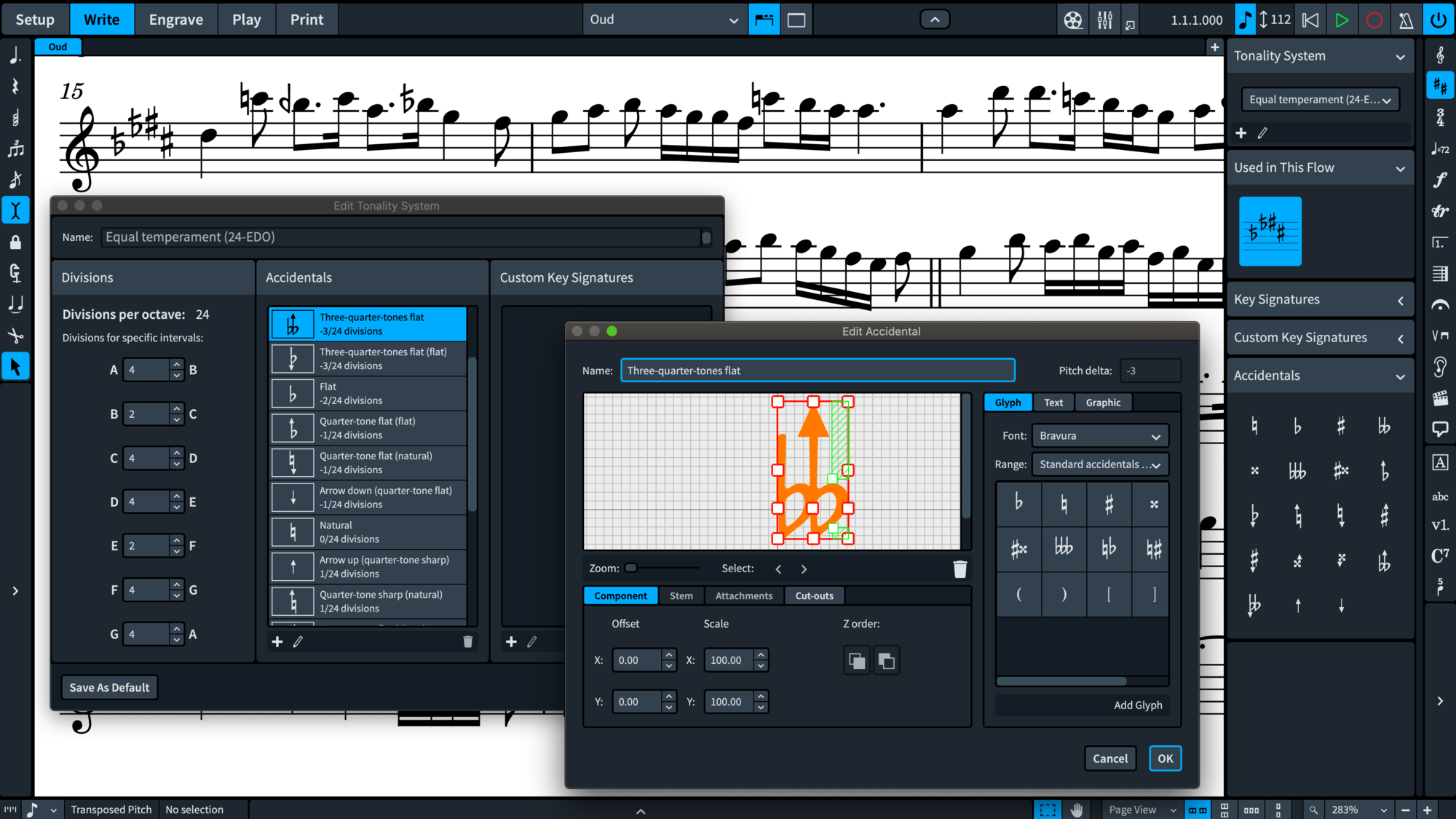
Task: Enable the hand grab tool
Action: pos(1077,810)
